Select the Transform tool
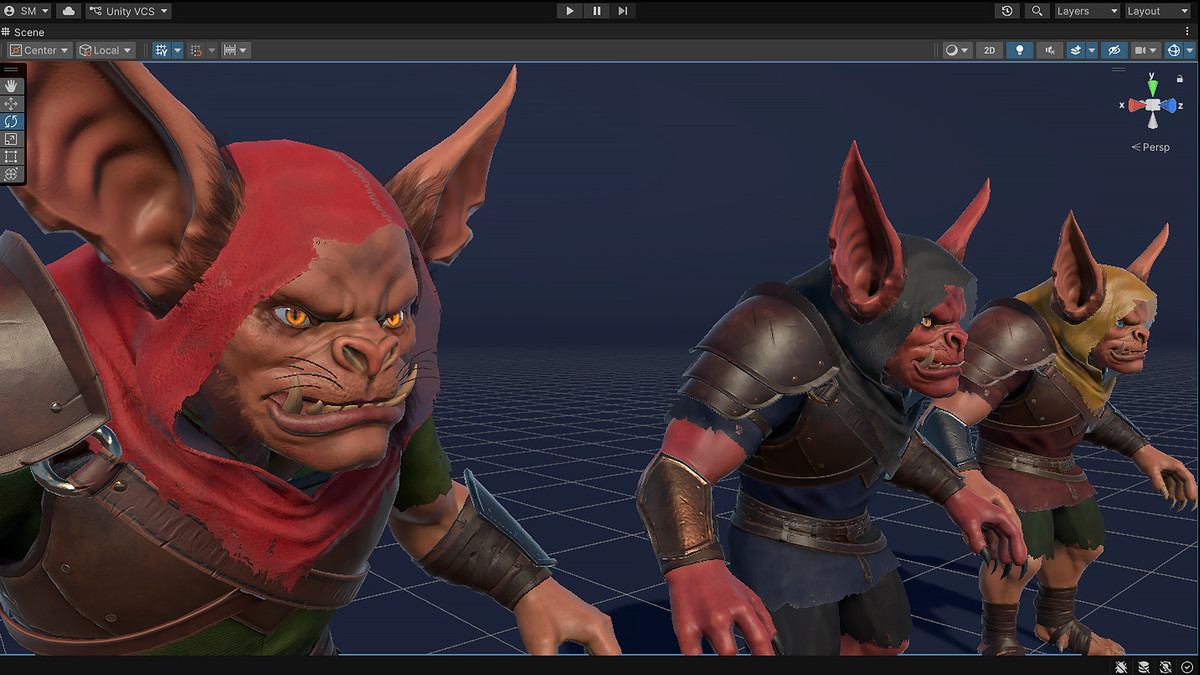 [12, 174]
